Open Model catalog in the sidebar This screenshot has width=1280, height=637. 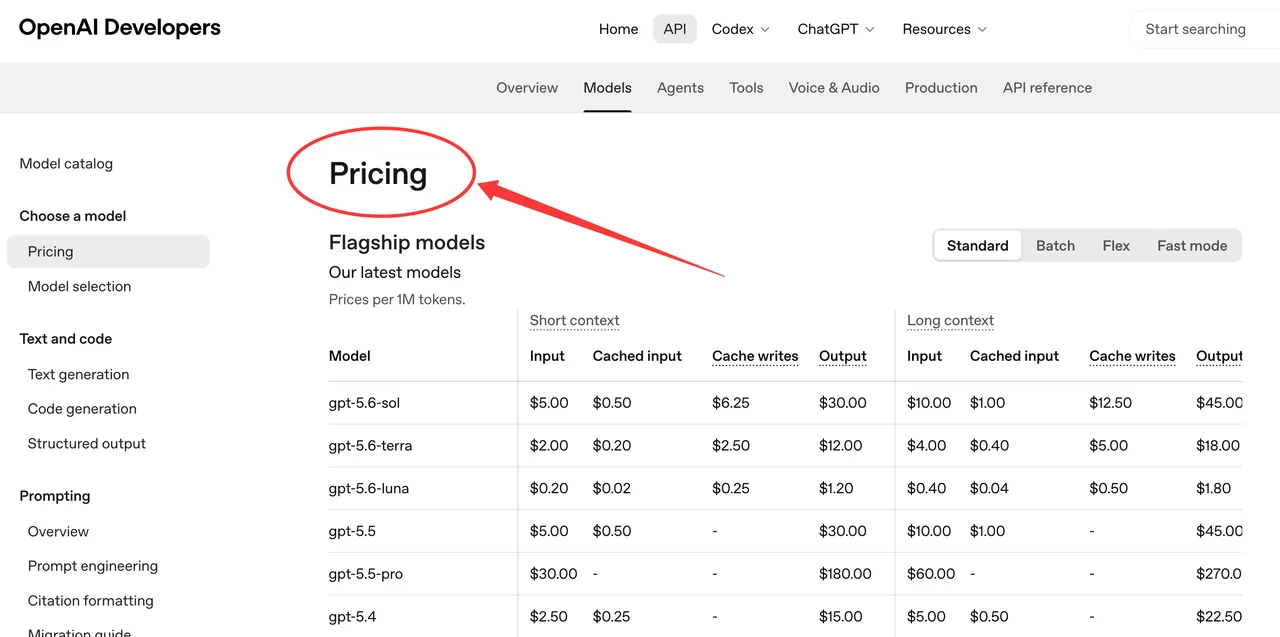(66, 164)
